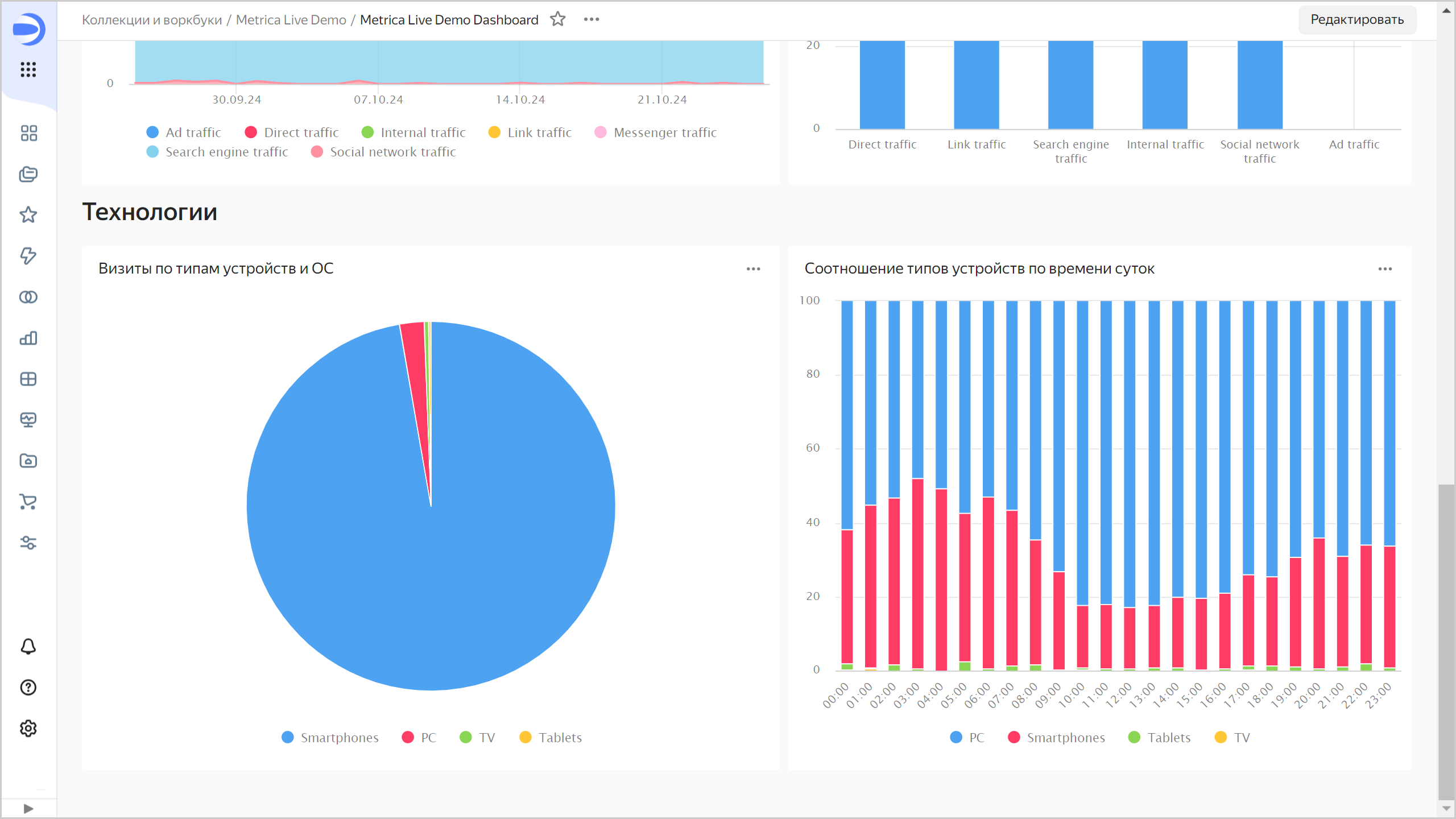Open device ratio chart three-dot menu
The image size is (1456, 819).
coord(1385,269)
